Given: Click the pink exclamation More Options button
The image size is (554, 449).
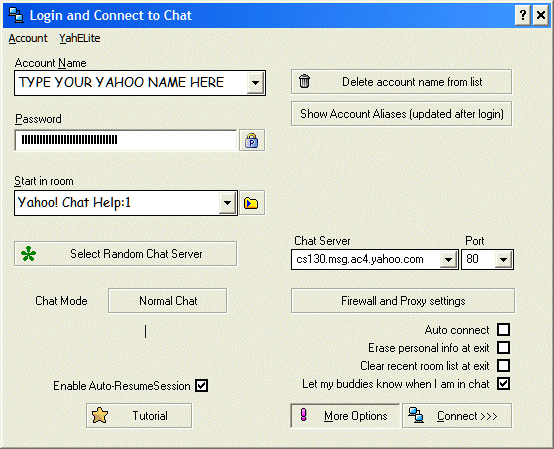Looking at the screenshot, I should coord(345,415).
